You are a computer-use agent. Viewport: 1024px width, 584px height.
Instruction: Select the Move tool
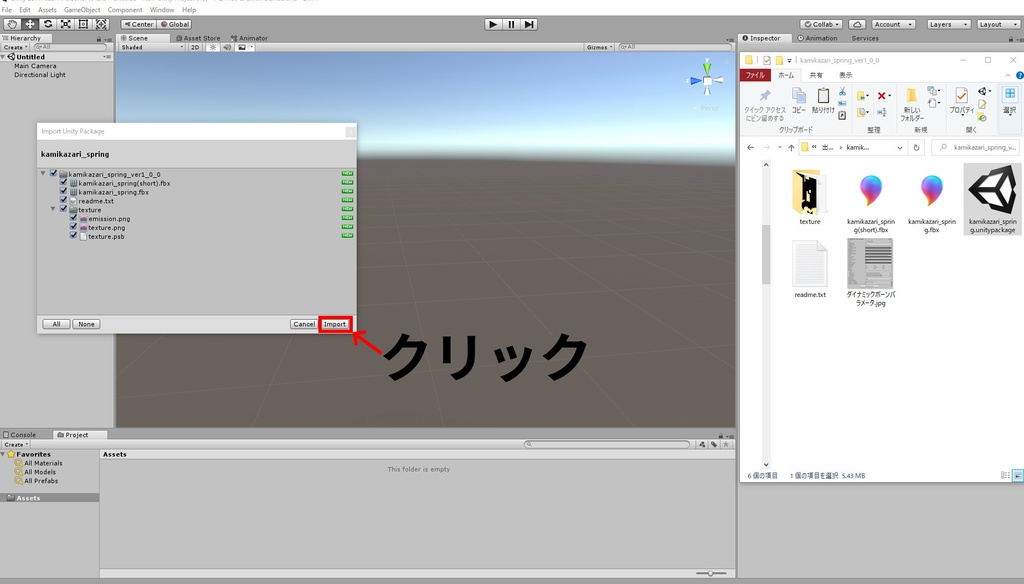[30, 23]
